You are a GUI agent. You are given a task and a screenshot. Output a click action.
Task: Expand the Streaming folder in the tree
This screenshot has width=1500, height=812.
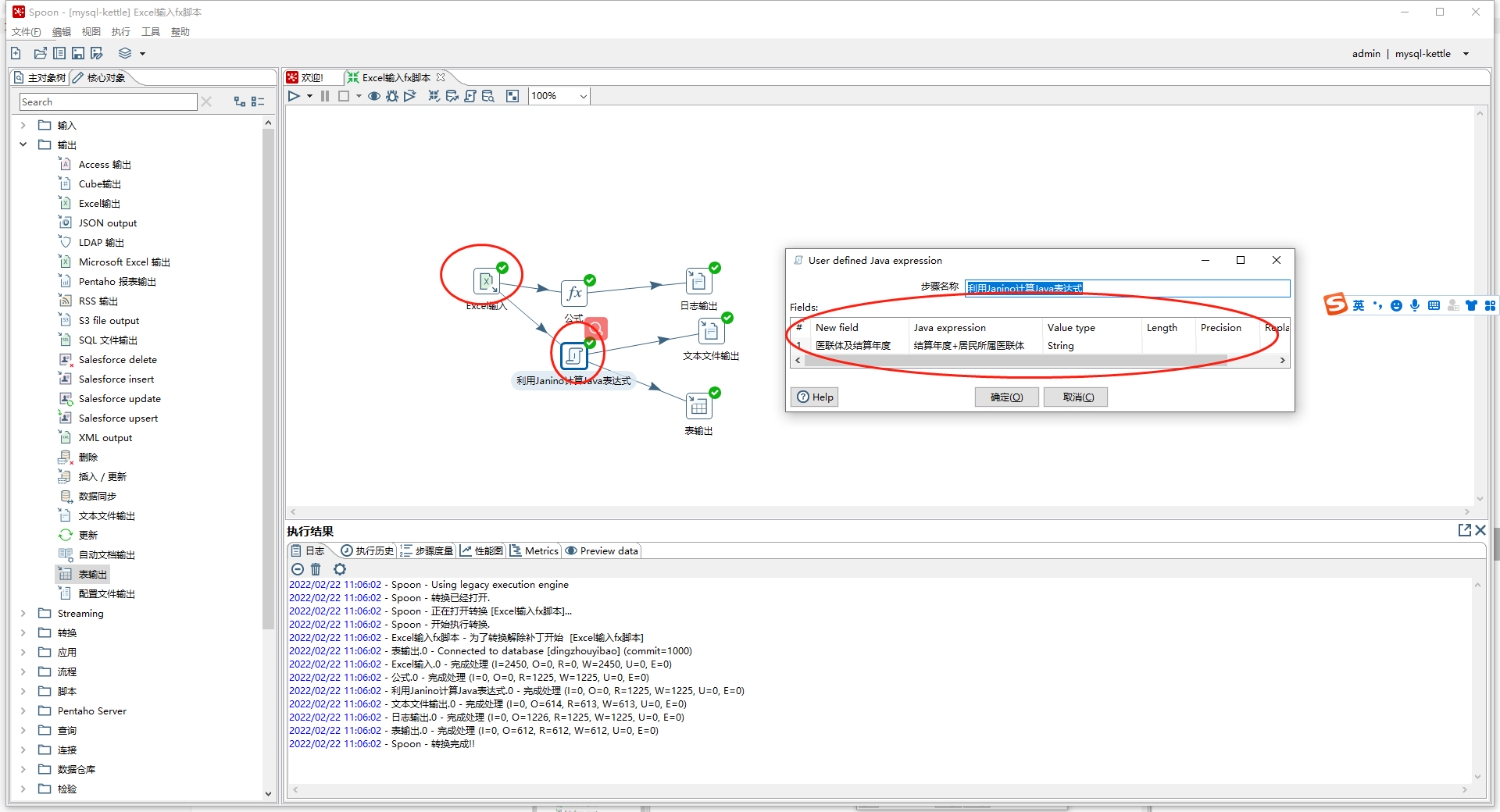[x=23, y=613]
